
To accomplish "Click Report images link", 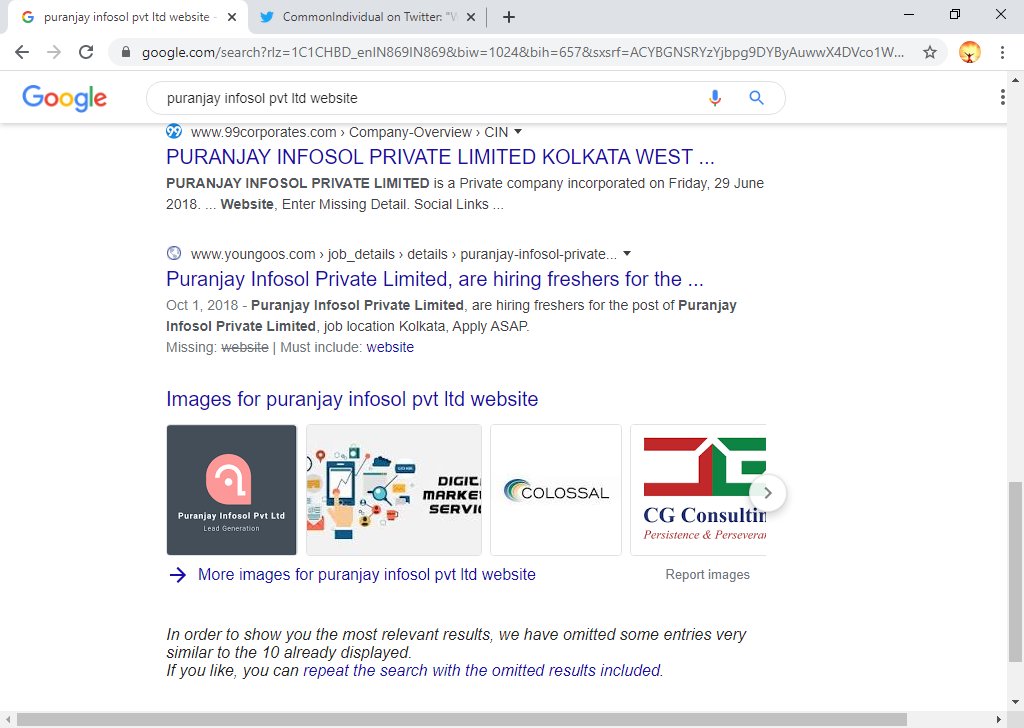I will pos(707,575).
